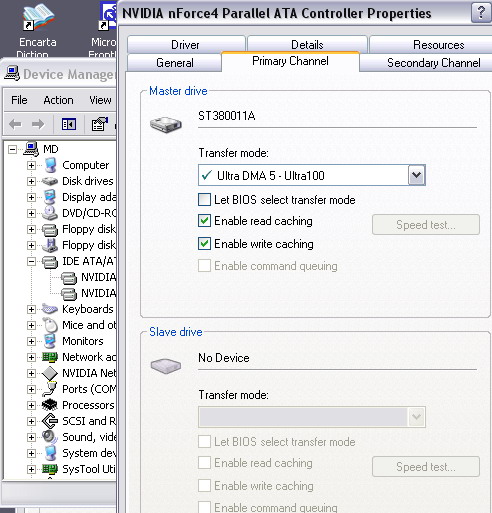
Task: Click the System devices category icon
Action: coord(50,453)
